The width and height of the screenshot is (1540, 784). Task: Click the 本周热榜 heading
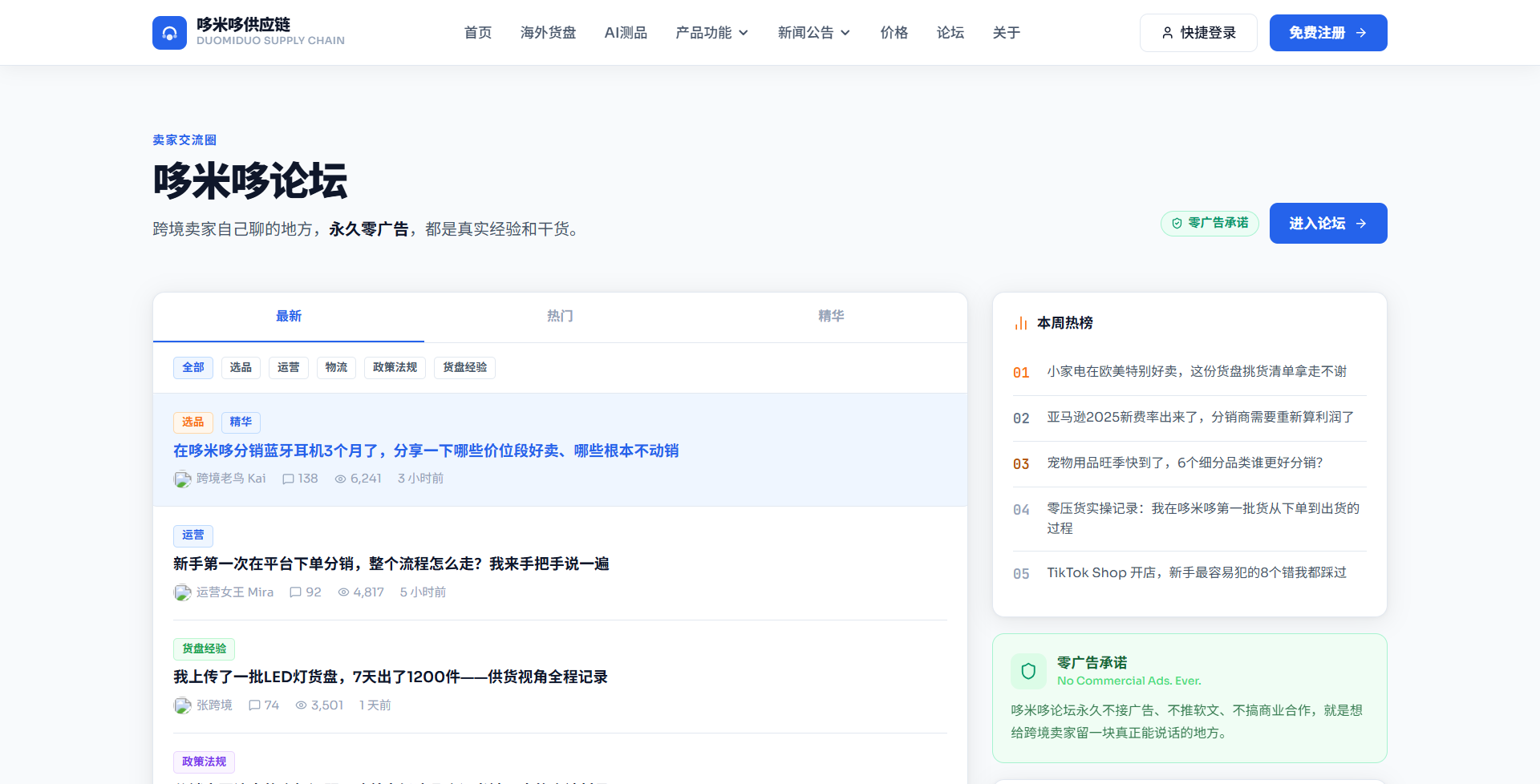point(1065,323)
